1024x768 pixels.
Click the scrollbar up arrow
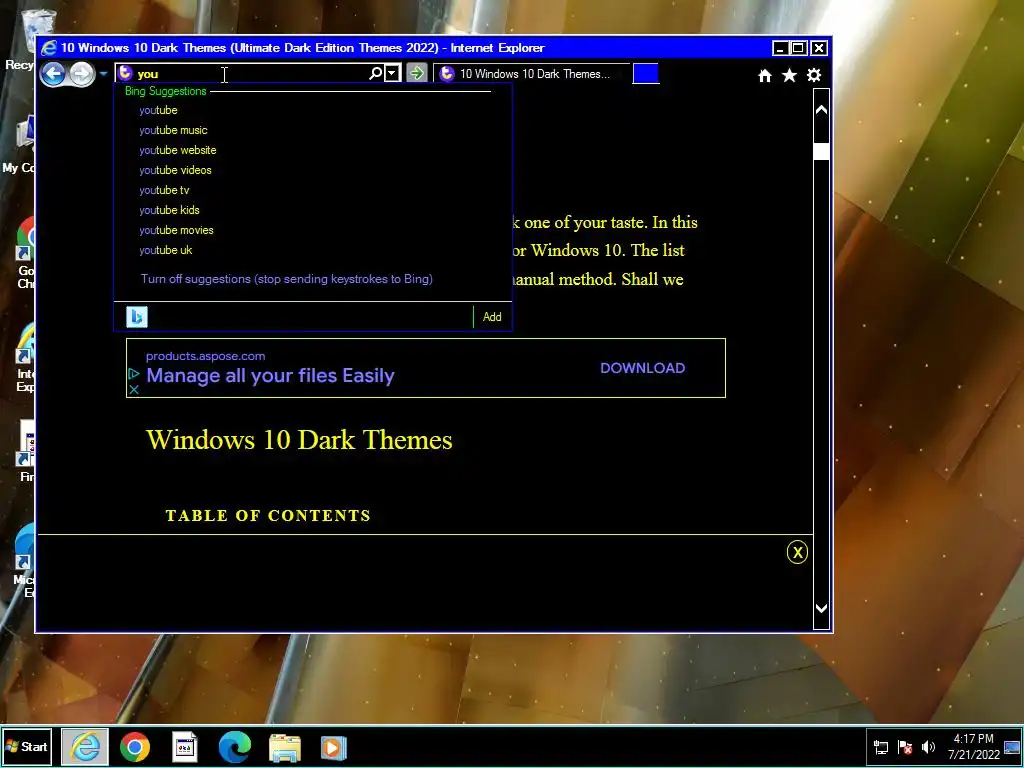822,110
